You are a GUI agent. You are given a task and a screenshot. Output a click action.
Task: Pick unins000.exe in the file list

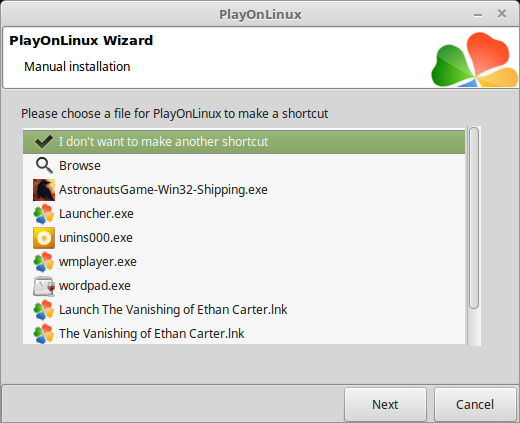[244, 238]
